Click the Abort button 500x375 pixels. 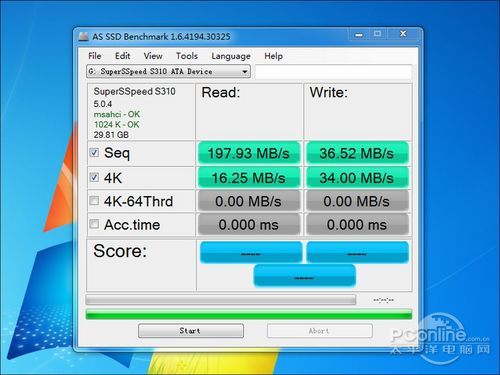point(319,331)
